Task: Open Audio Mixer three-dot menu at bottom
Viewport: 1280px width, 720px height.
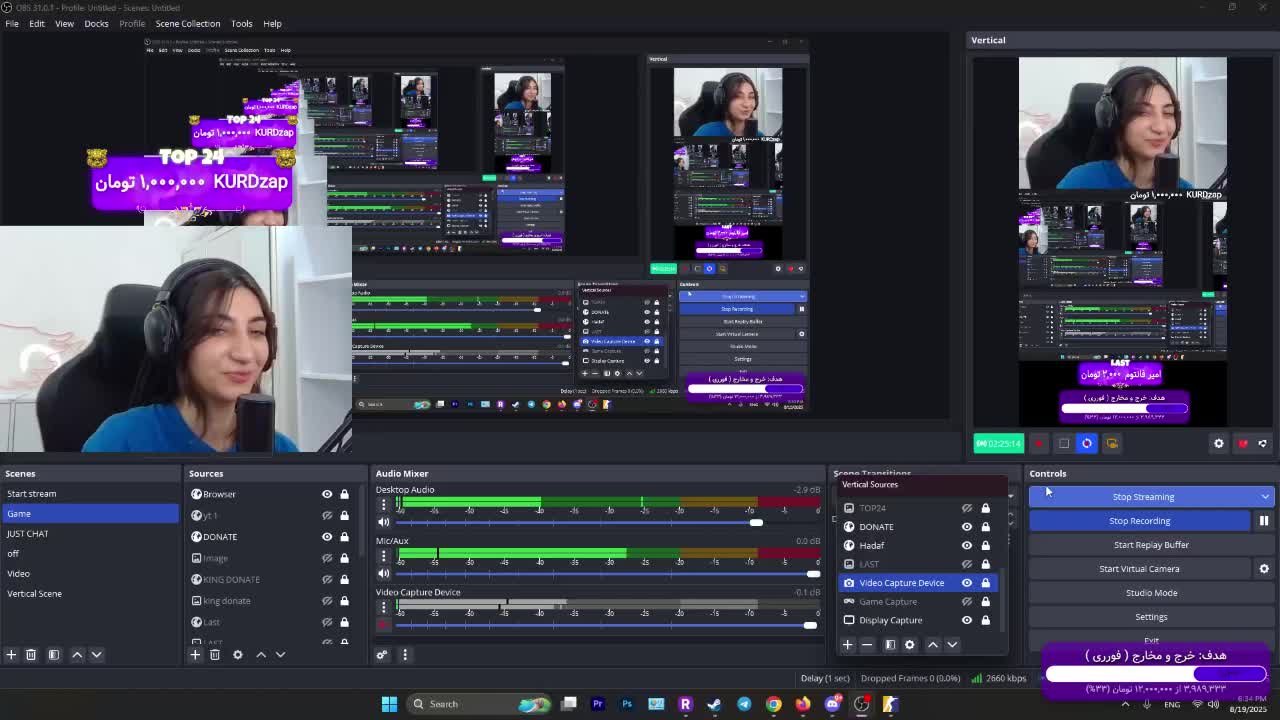Action: pyautogui.click(x=405, y=655)
